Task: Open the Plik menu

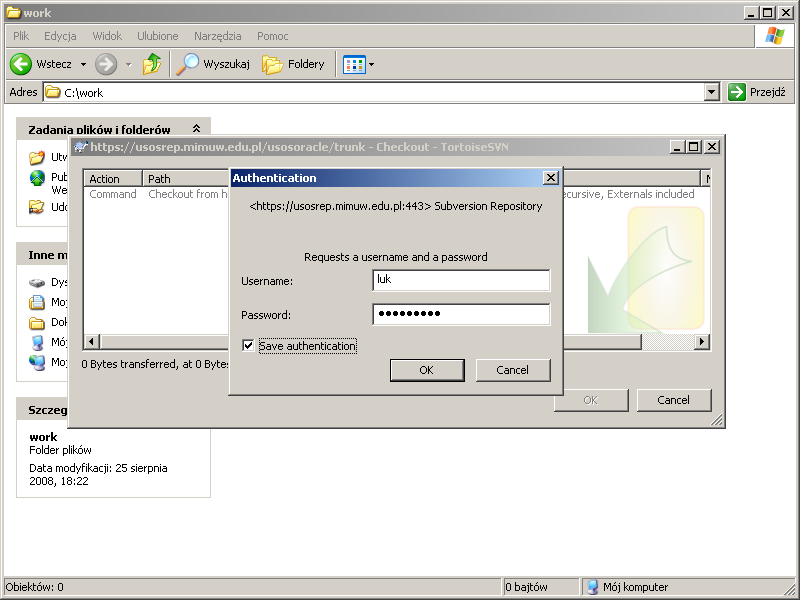Action: [21, 36]
